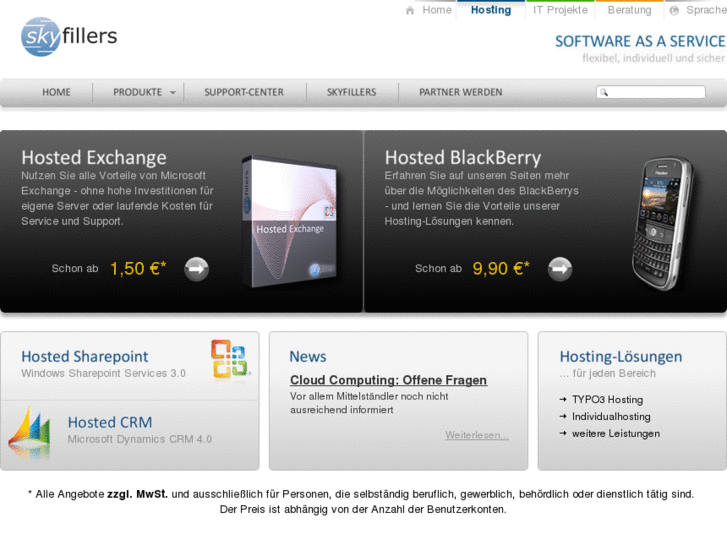
Task: Open Hosted Sharepoint link
Action: [x=85, y=356]
